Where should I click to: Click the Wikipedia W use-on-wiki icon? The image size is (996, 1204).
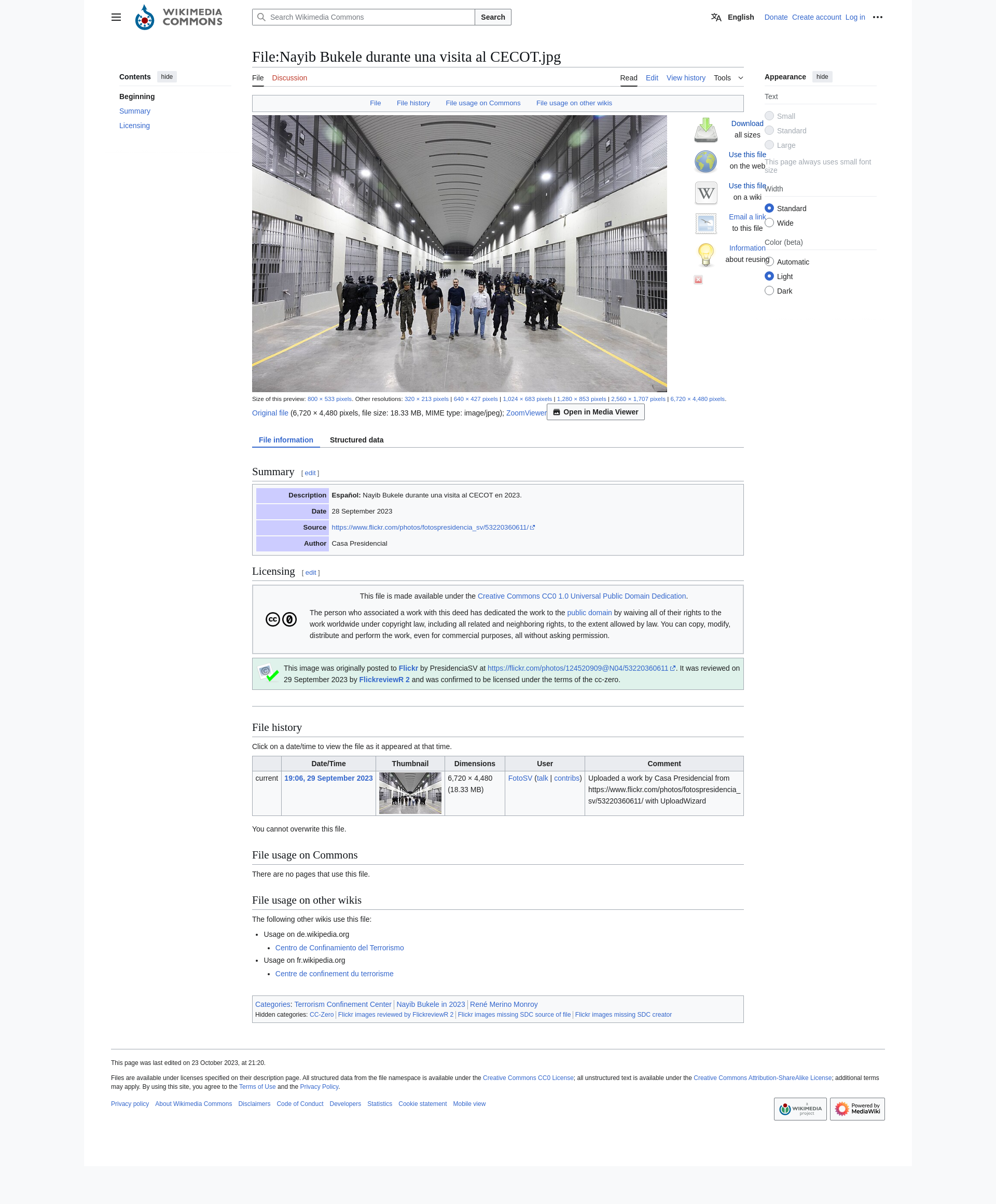pos(706,192)
